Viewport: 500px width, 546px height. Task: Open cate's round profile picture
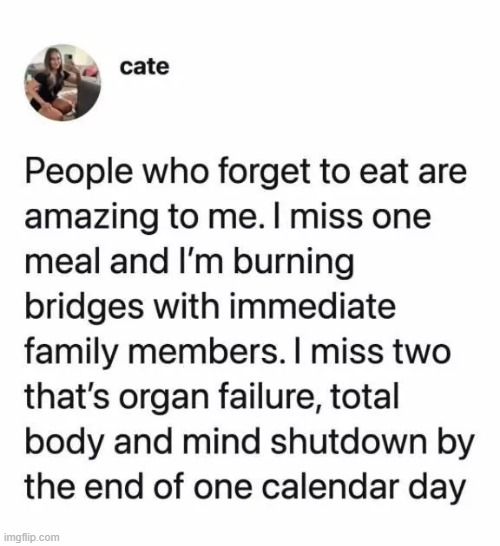(x=63, y=83)
